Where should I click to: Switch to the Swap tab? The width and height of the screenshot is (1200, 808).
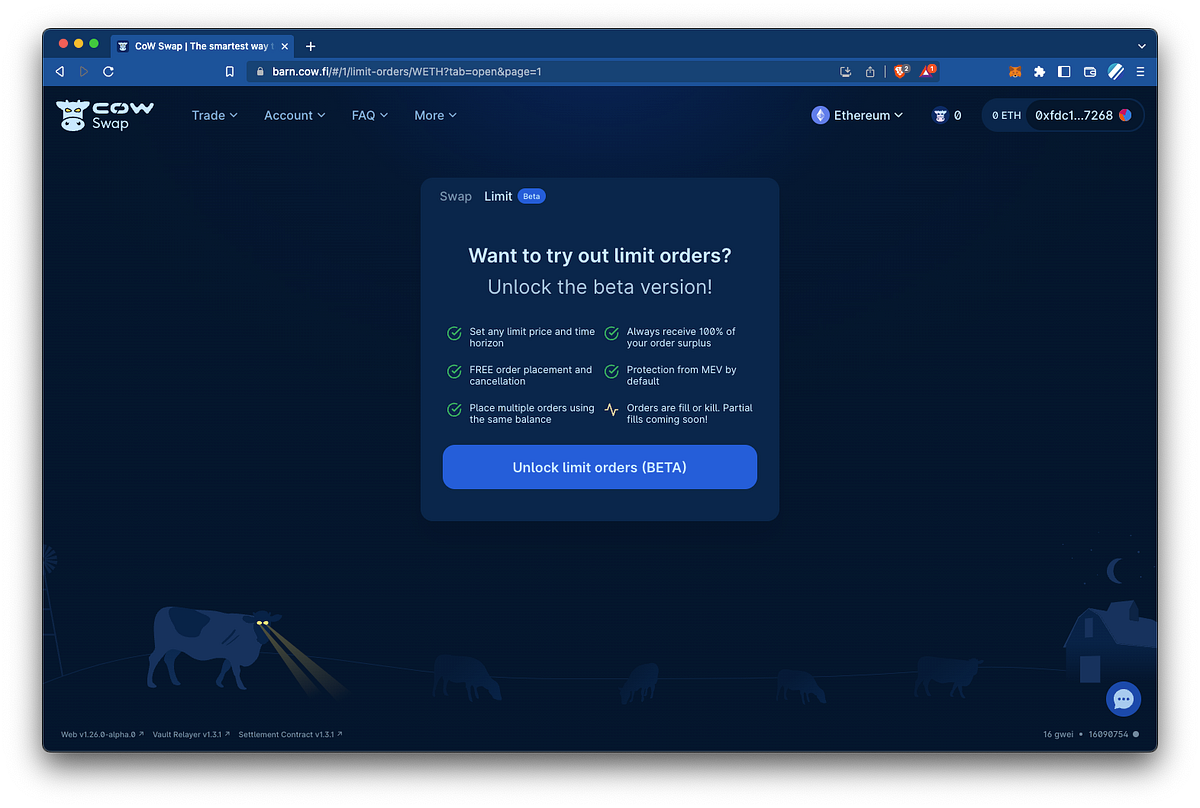coord(456,196)
